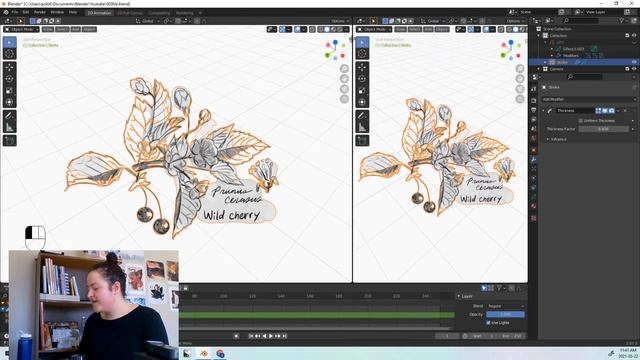Open the Help menu
Image resolution: width=640 pixels, height=360 pixels.
(x=73, y=12)
